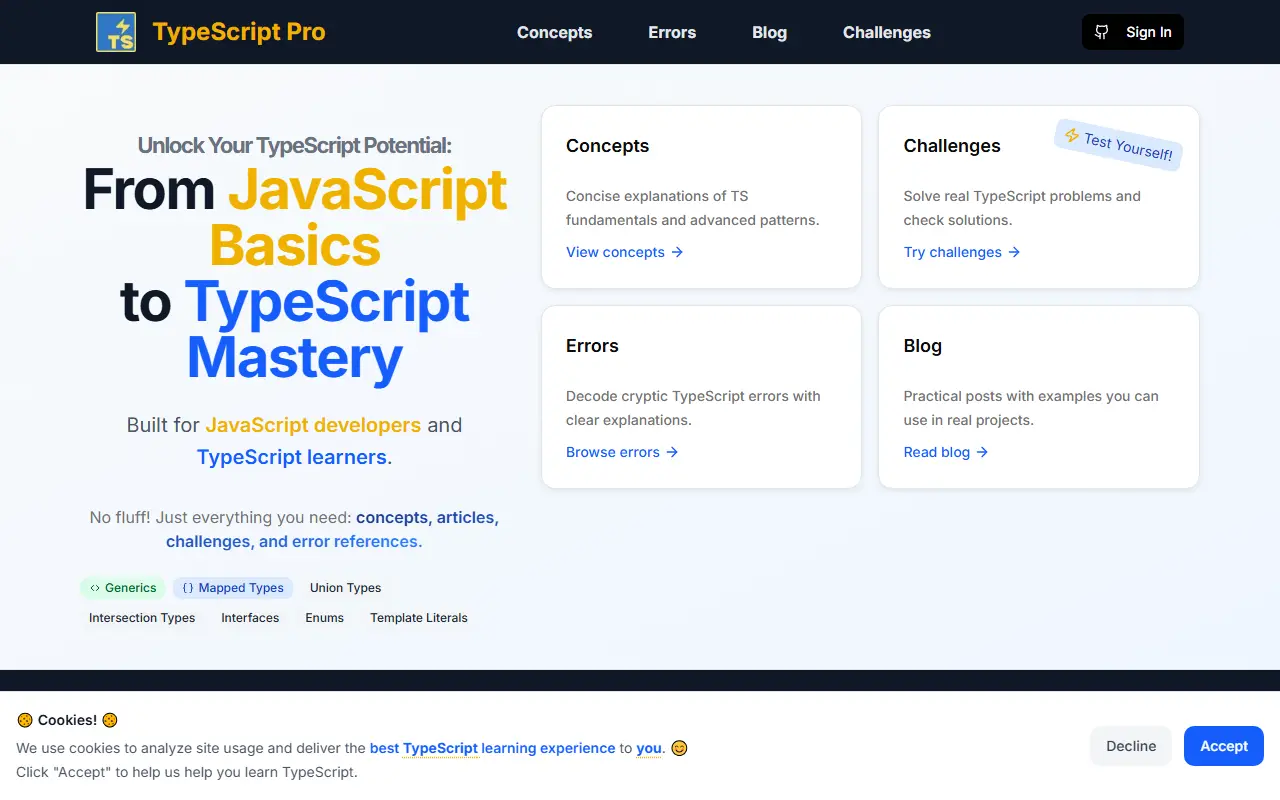Click the Errors card heading

(x=592, y=346)
